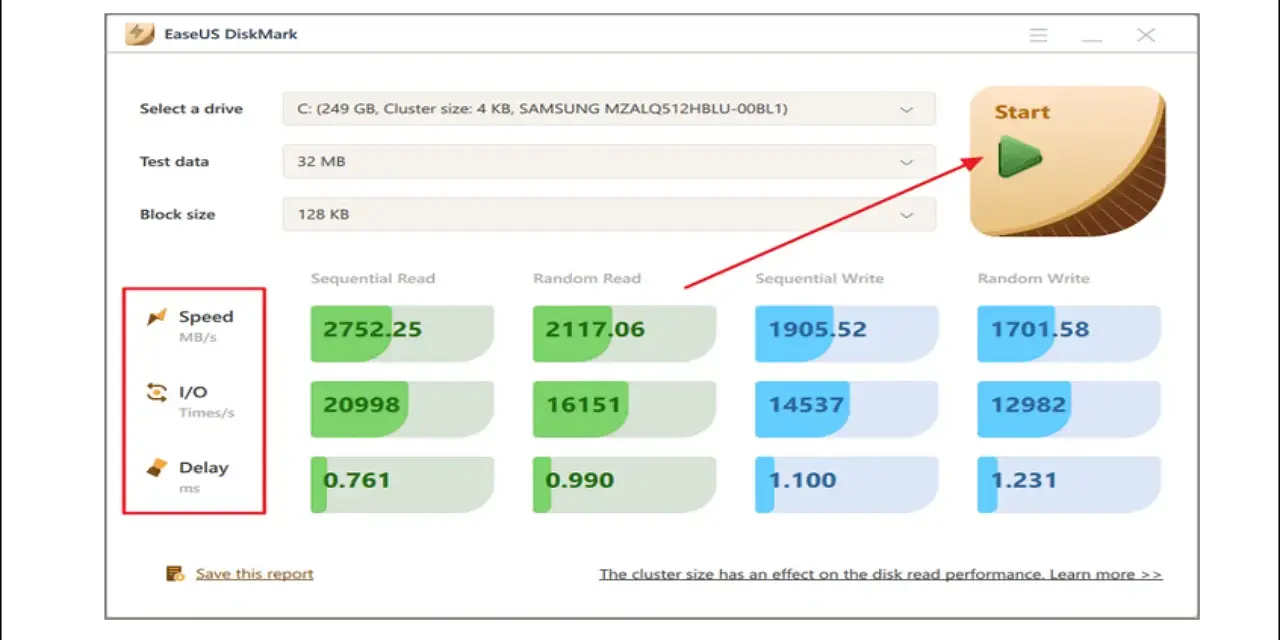The height and width of the screenshot is (640, 1280).
Task: Click the Random Write column header
Action: click(x=1034, y=278)
